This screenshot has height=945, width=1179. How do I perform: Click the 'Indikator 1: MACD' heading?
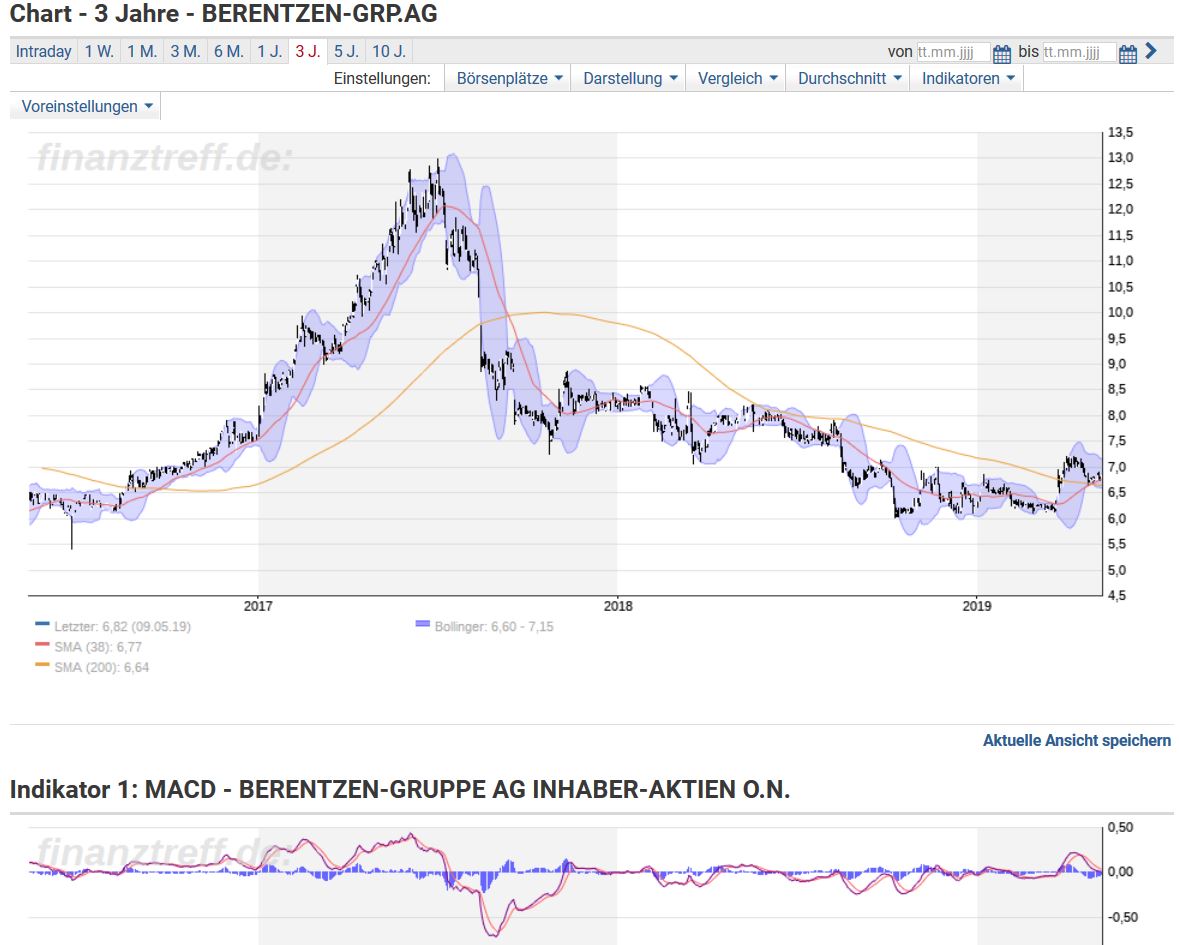400,789
